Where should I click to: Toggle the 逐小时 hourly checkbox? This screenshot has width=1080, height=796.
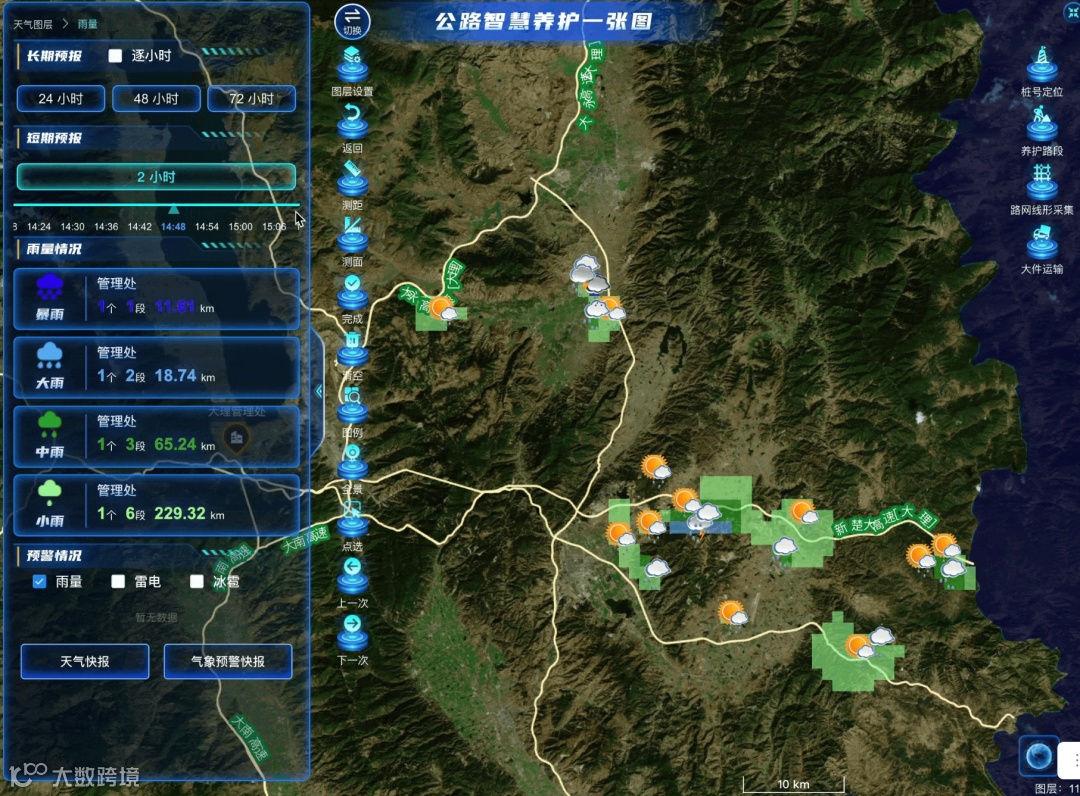pyautogui.click(x=115, y=56)
